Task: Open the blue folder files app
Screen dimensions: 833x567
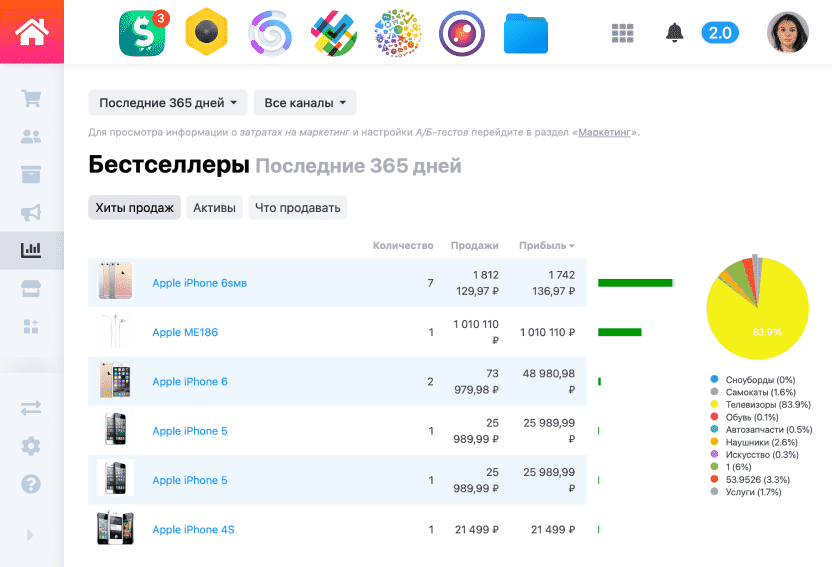Action: [526, 33]
